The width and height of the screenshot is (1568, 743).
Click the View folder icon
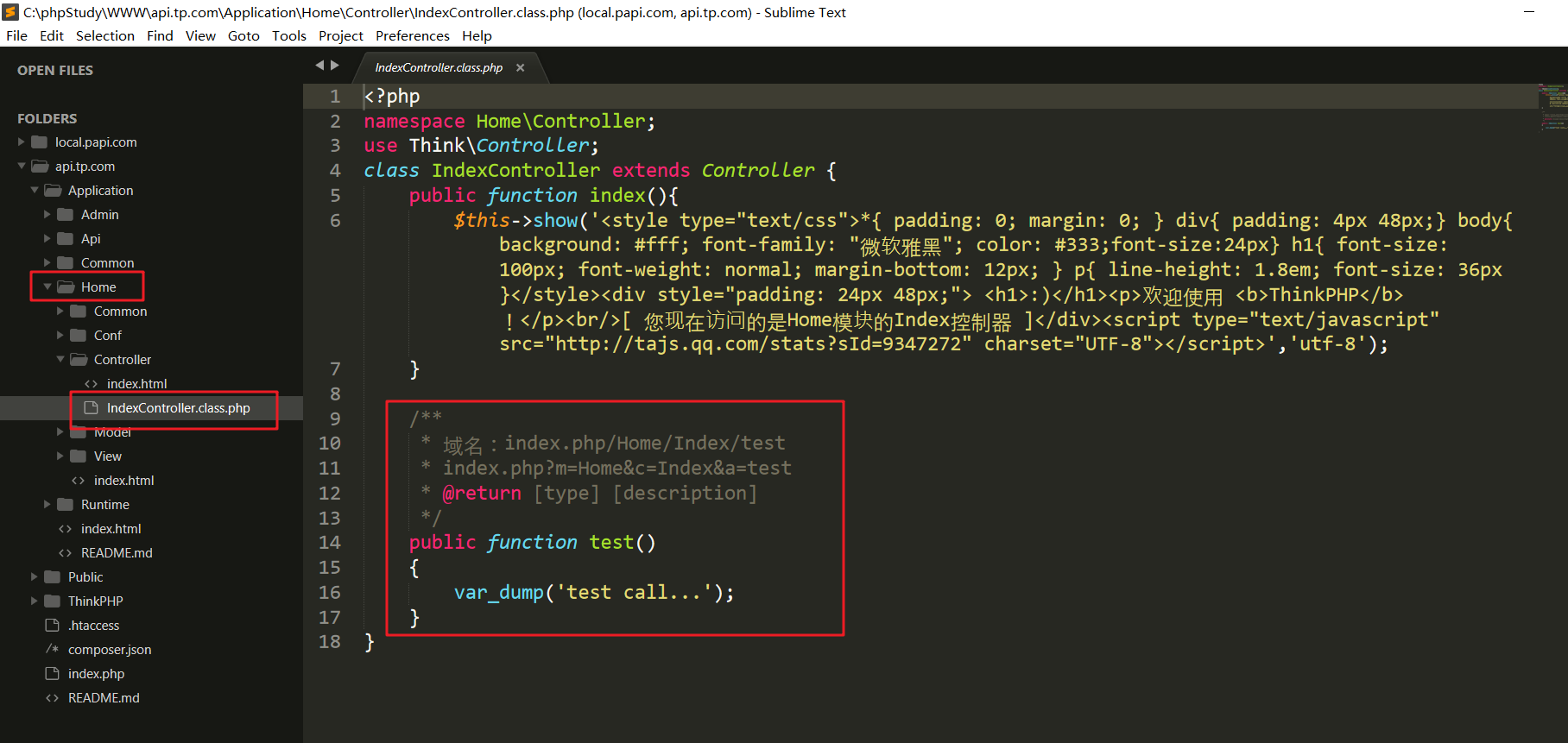click(x=78, y=457)
